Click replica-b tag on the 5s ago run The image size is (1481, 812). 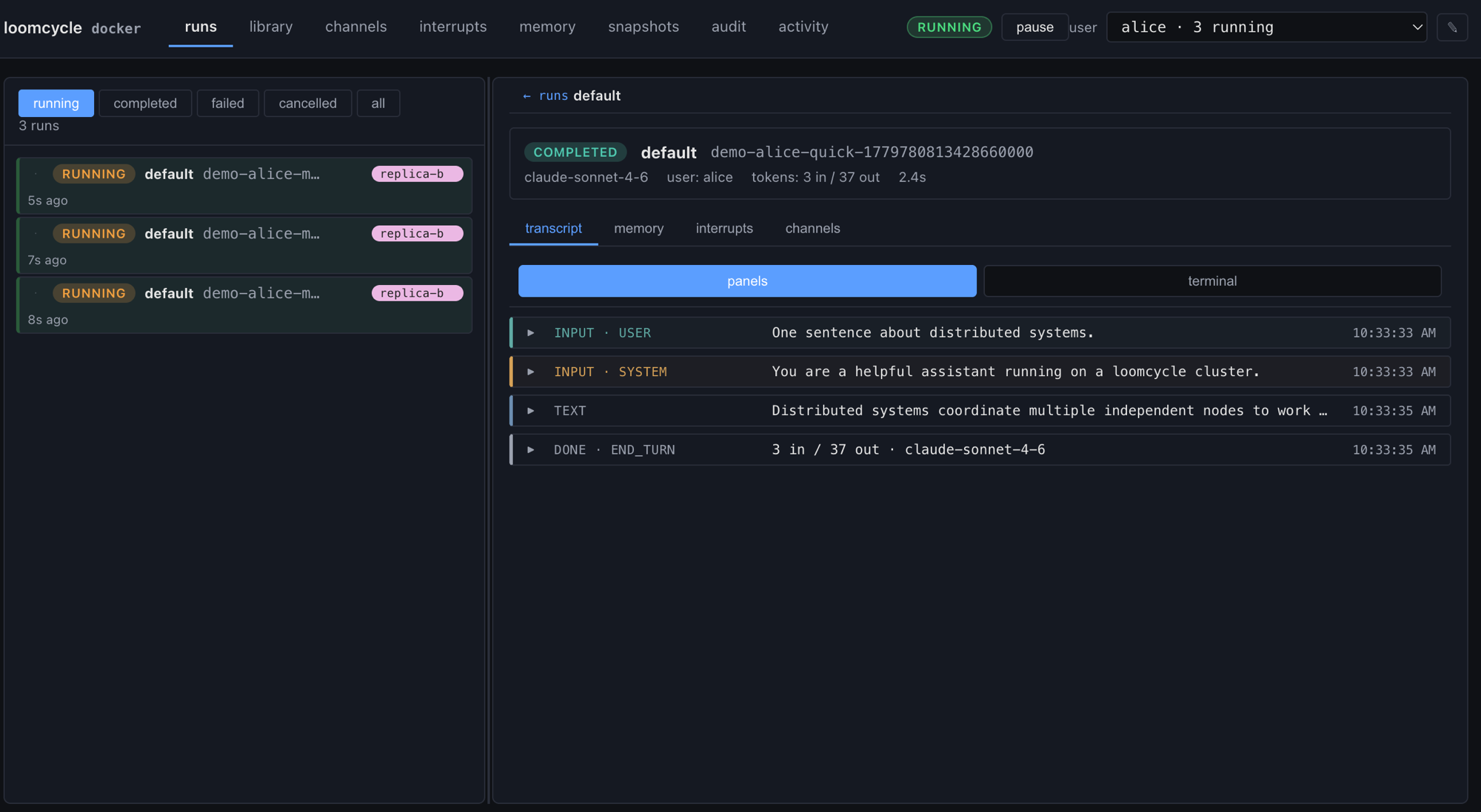[x=417, y=174]
